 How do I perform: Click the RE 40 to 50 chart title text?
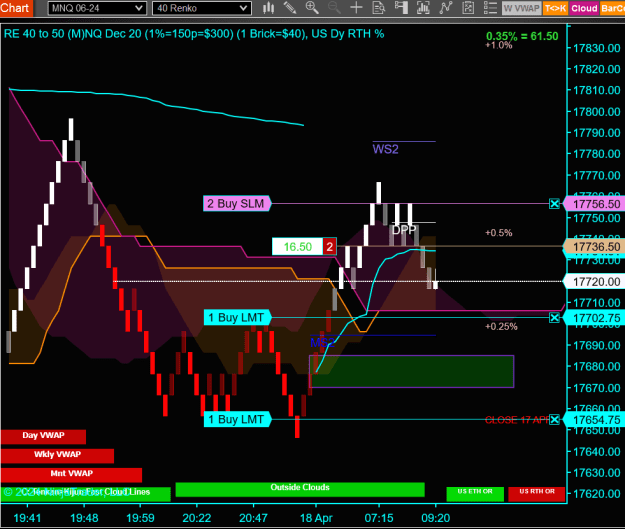194,33
